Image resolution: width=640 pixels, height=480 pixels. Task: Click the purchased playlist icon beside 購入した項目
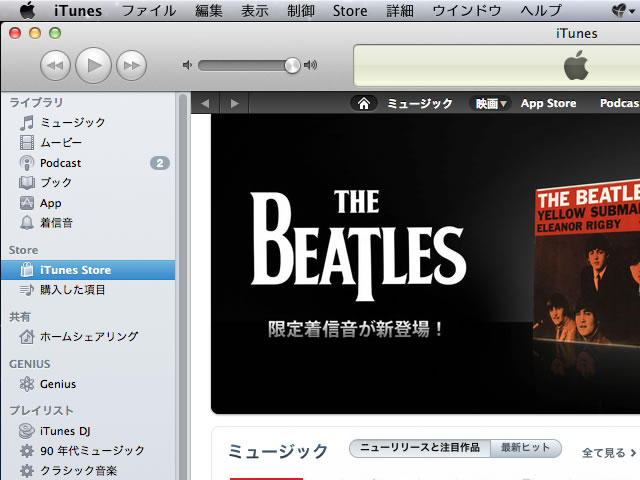pyautogui.click(x=27, y=290)
